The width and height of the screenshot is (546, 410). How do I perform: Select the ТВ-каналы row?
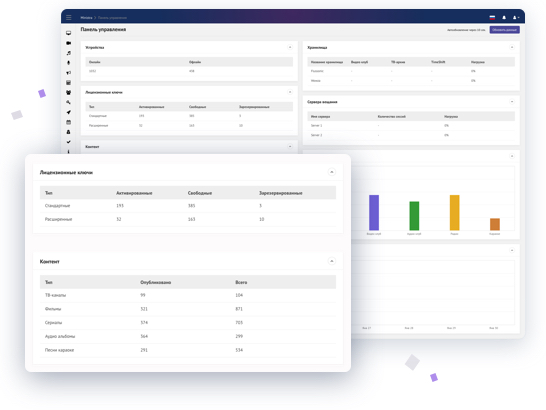[x=188, y=295]
